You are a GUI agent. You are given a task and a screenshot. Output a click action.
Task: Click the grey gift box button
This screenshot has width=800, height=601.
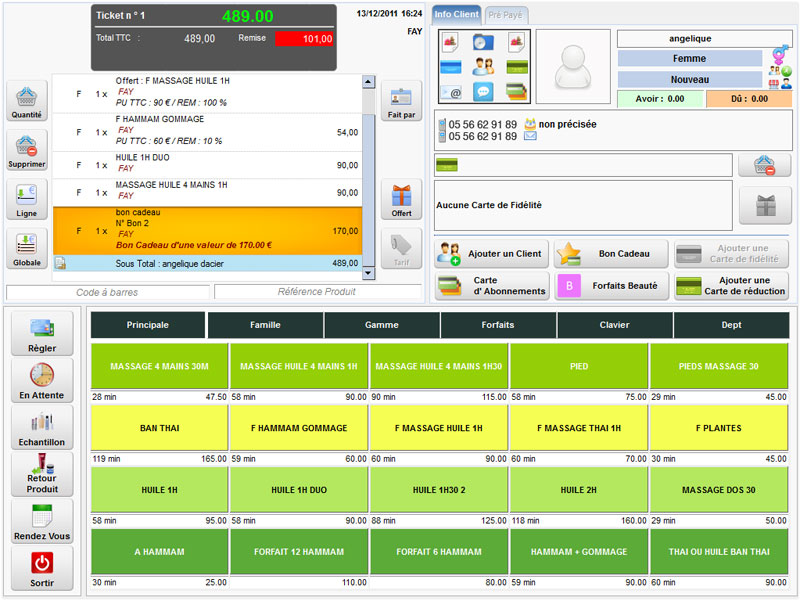(x=765, y=205)
